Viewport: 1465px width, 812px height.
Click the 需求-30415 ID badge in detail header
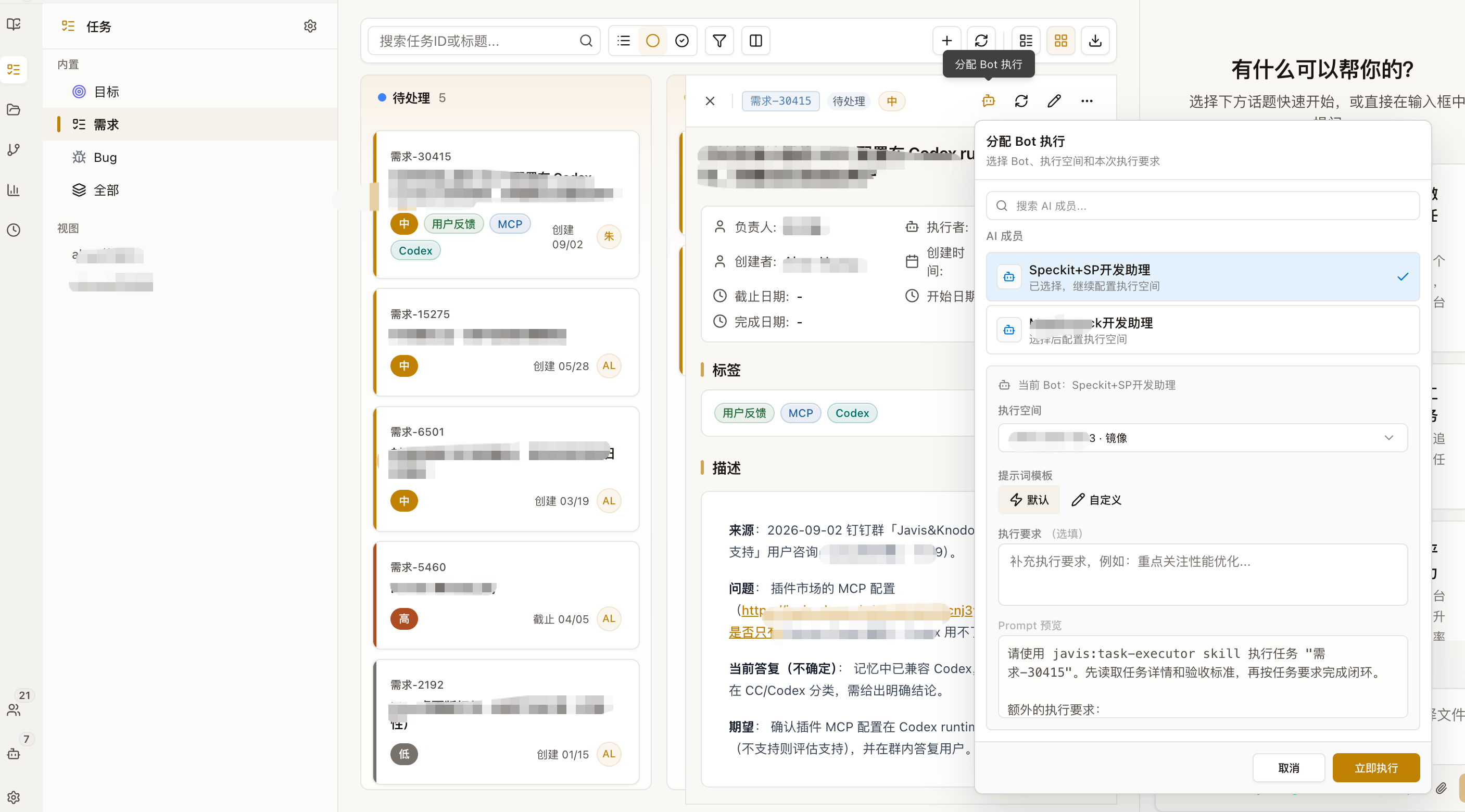click(x=780, y=101)
